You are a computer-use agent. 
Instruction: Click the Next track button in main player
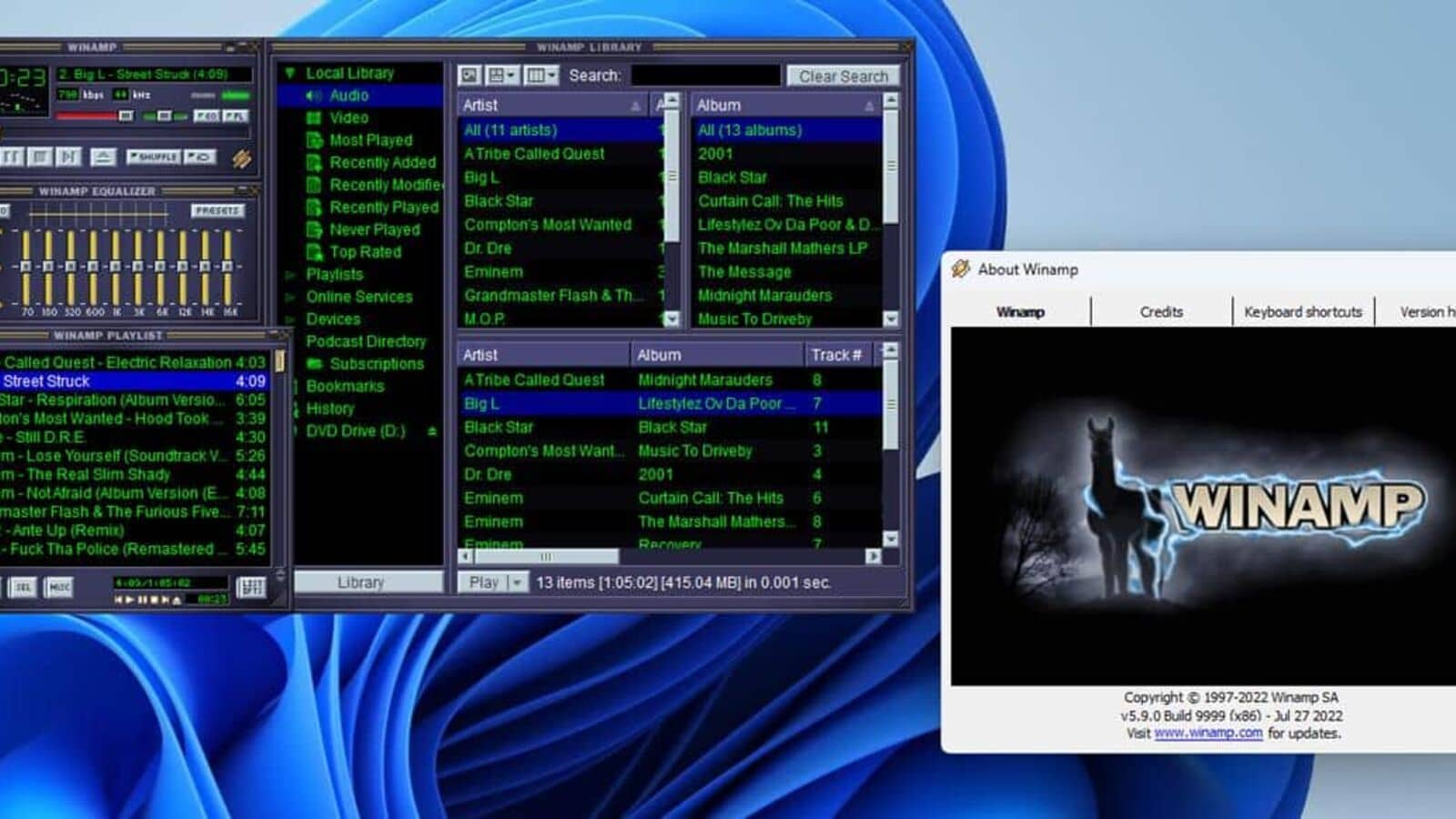point(69,157)
